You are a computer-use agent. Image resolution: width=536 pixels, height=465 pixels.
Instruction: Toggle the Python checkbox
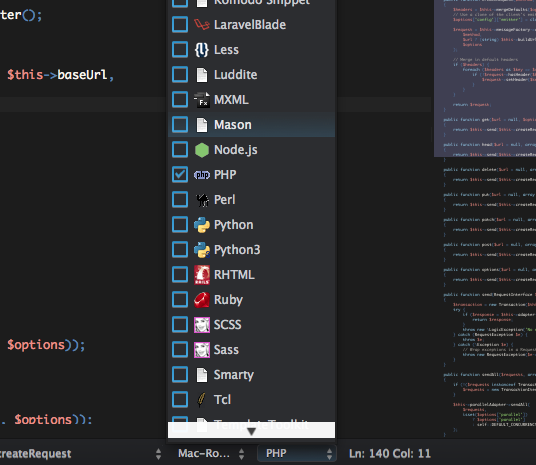coord(180,225)
